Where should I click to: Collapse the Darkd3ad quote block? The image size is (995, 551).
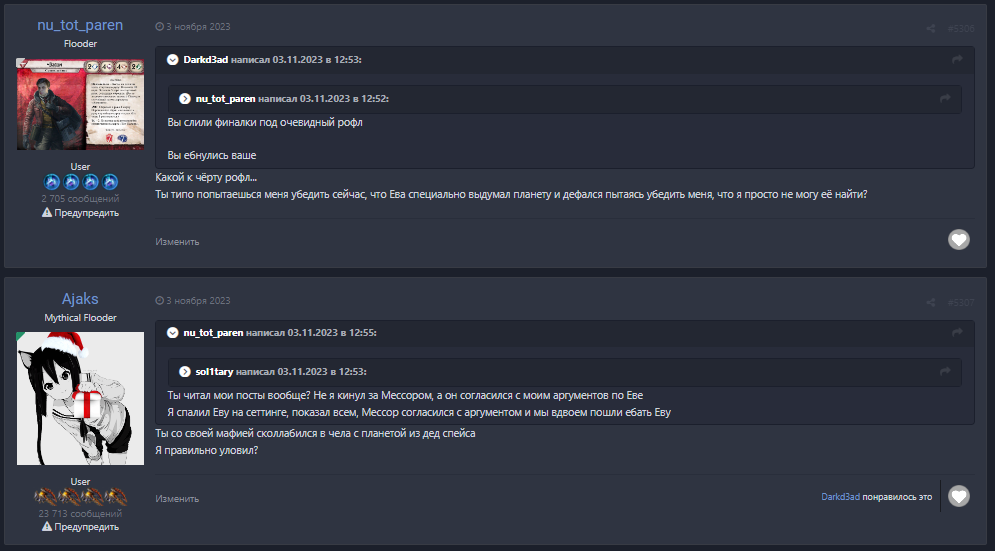click(x=172, y=60)
